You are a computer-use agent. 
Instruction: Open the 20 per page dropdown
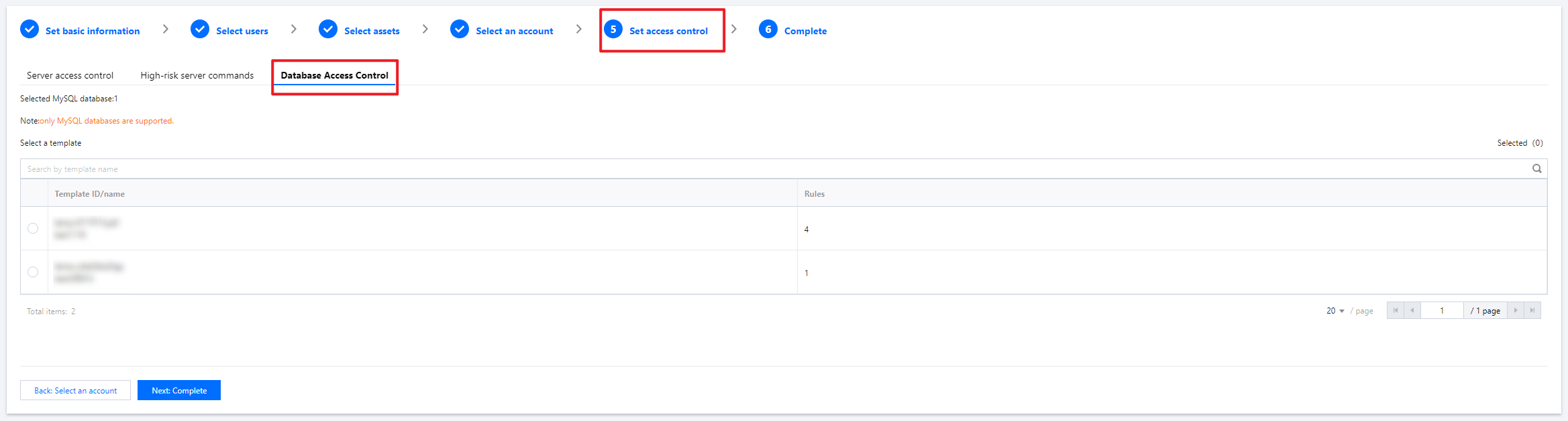click(1335, 311)
